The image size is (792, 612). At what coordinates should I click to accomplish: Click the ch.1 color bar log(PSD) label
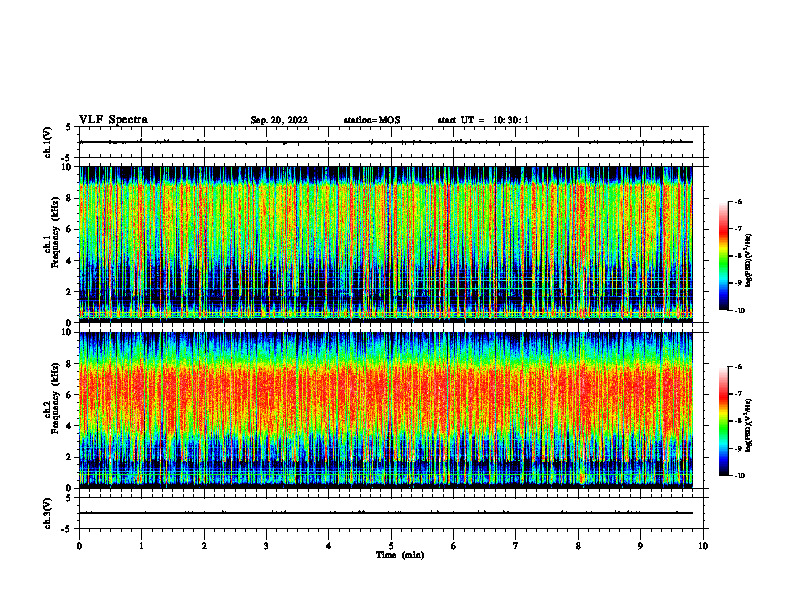749,261
